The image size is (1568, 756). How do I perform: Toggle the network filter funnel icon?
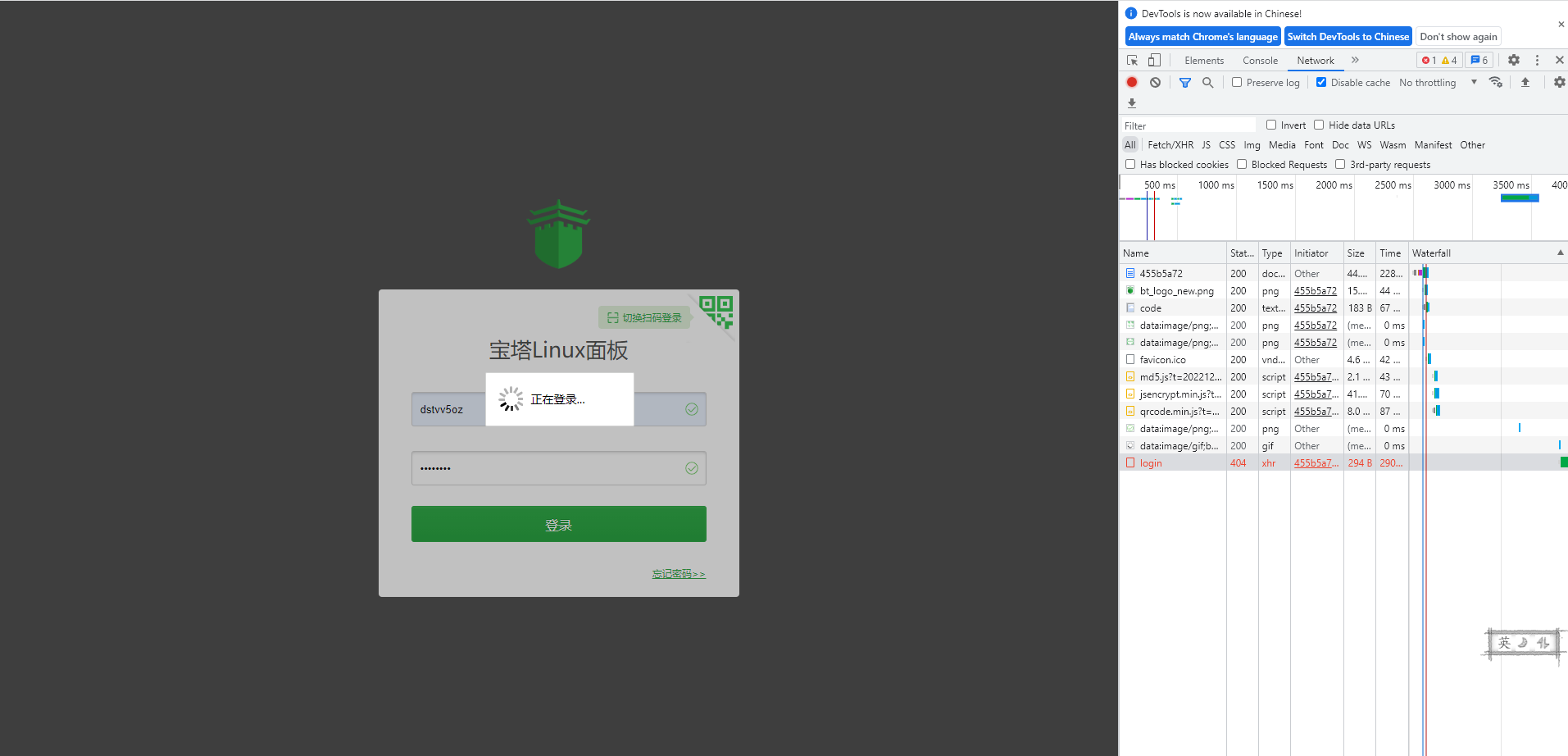click(x=1185, y=82)
